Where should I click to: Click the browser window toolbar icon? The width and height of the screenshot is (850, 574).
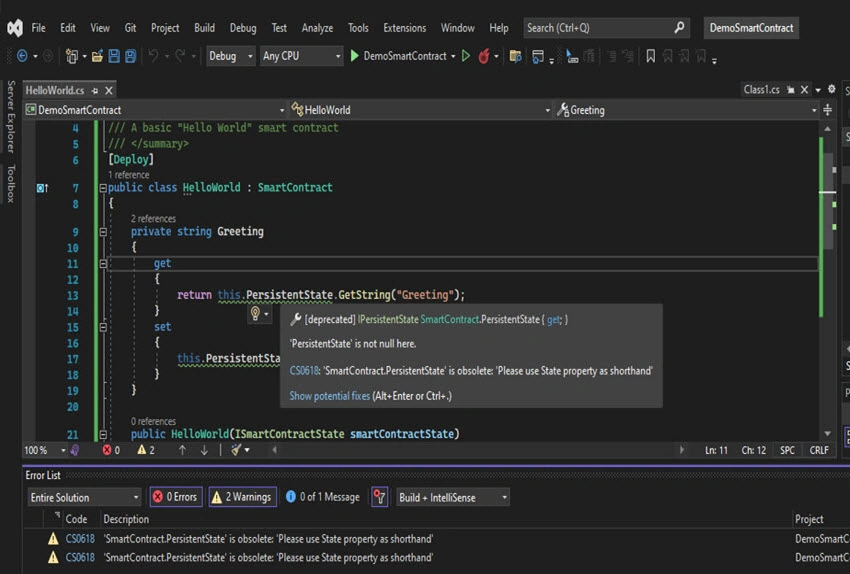538,56
